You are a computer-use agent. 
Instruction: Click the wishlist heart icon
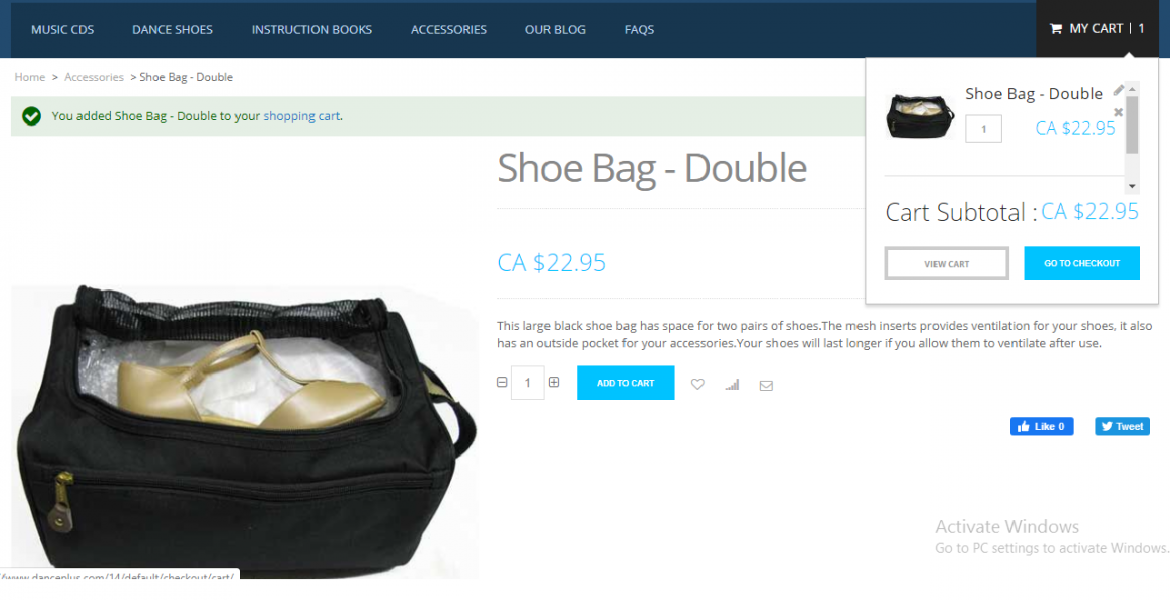tap(698, 384)
